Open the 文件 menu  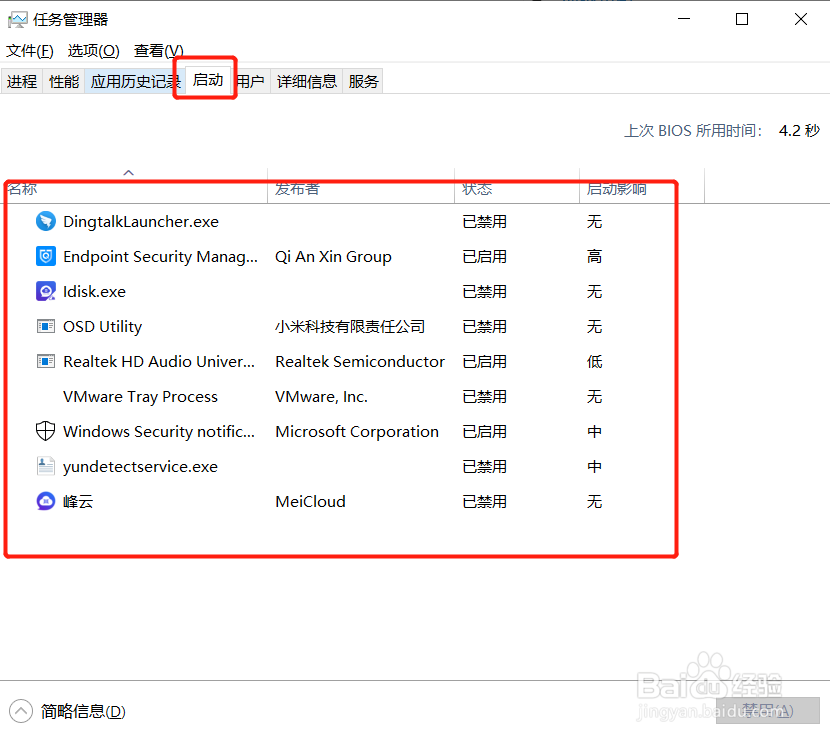tap(29, 50)
